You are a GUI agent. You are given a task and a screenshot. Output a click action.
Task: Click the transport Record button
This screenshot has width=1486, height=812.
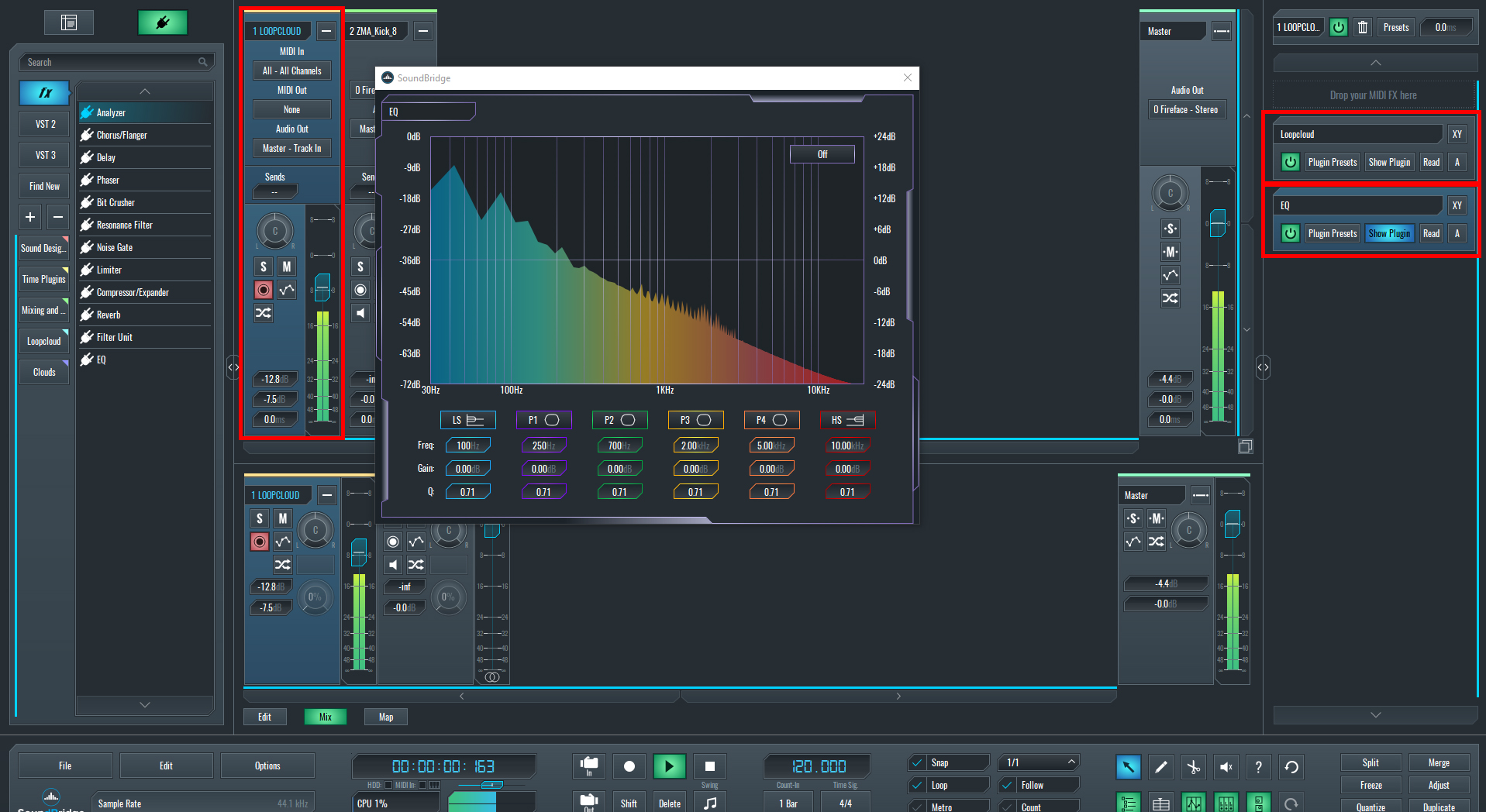coord(629,766)
